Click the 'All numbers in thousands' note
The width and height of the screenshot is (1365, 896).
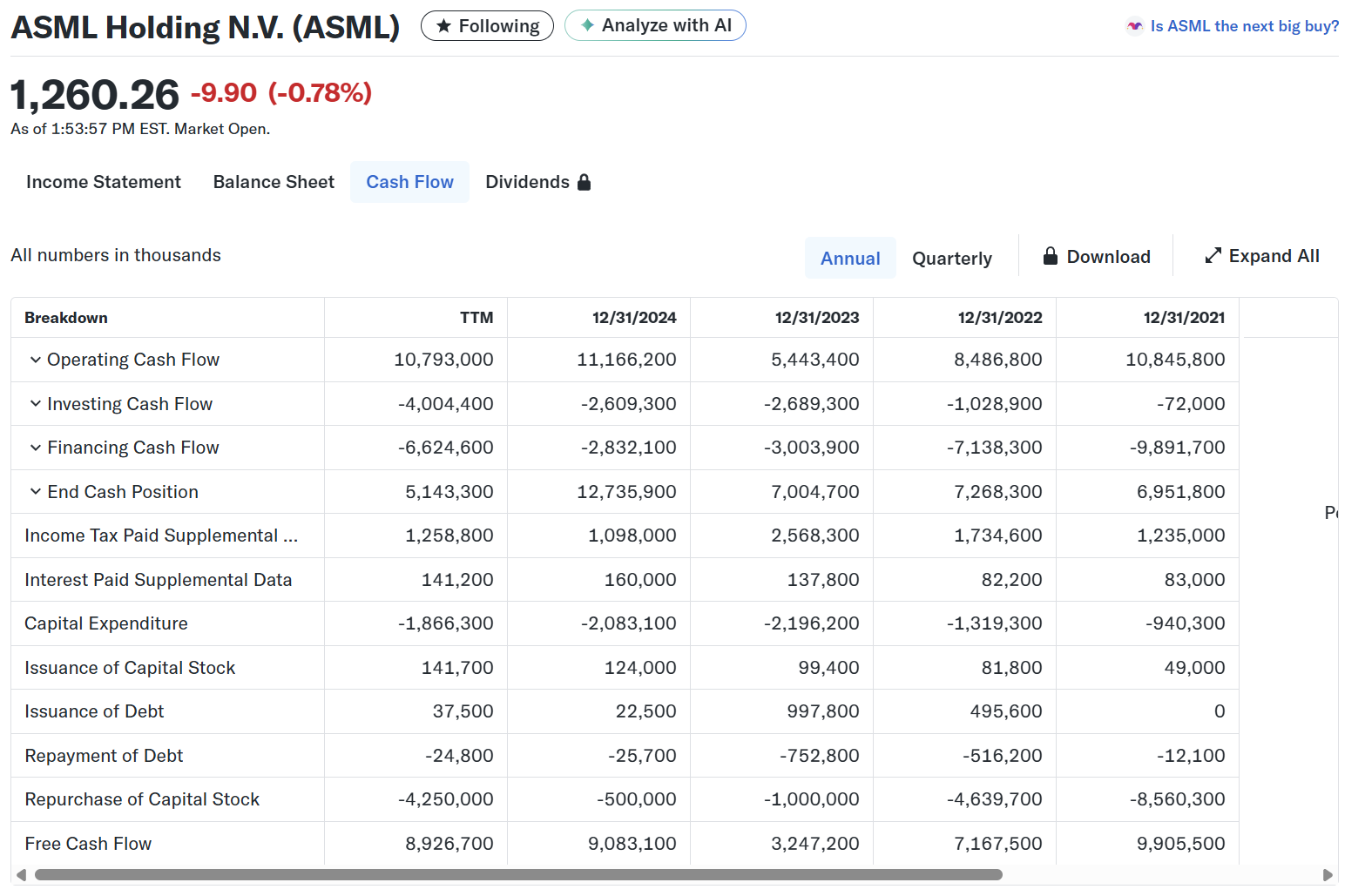[x=116, y=255]
